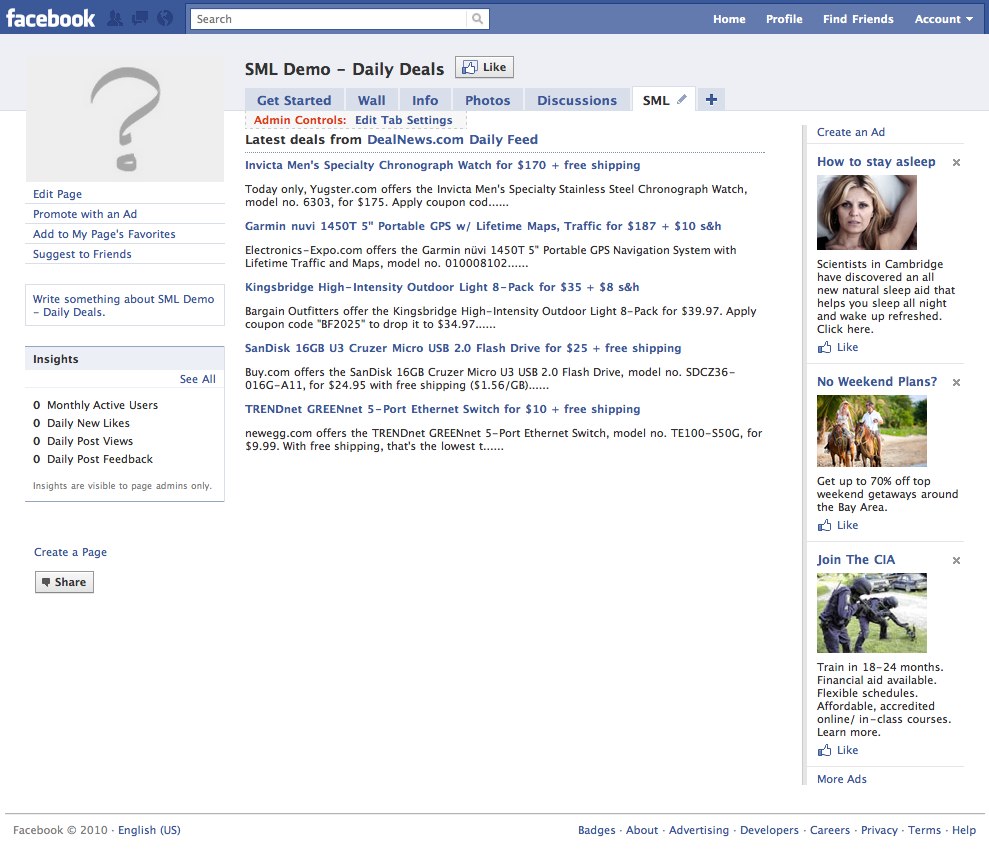The height and width of the screenshot is (850, 989).
Task: Click the search magnifier icon
Action: (x=477, y=19)
